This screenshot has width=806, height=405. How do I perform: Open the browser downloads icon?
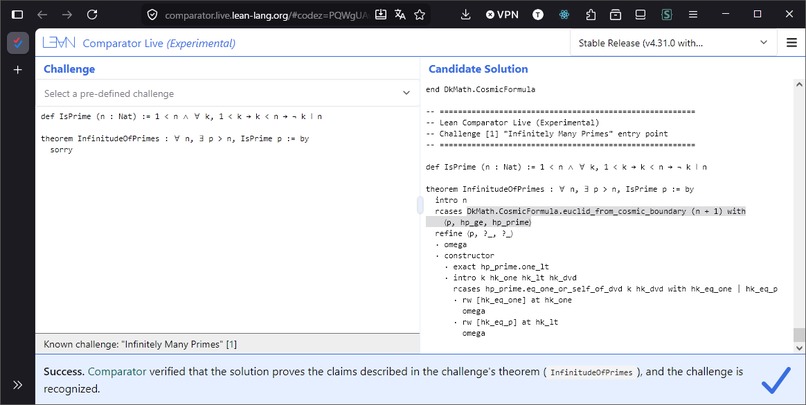pyautogui.click(x=465, y=14)
